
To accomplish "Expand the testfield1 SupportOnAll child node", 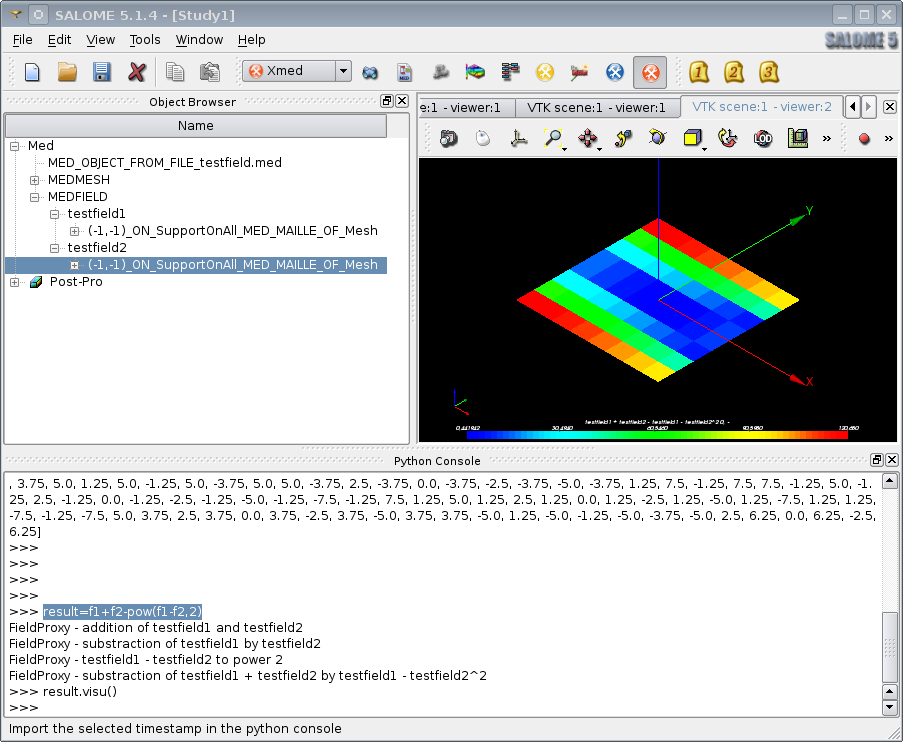I will [x=74, y=231].
